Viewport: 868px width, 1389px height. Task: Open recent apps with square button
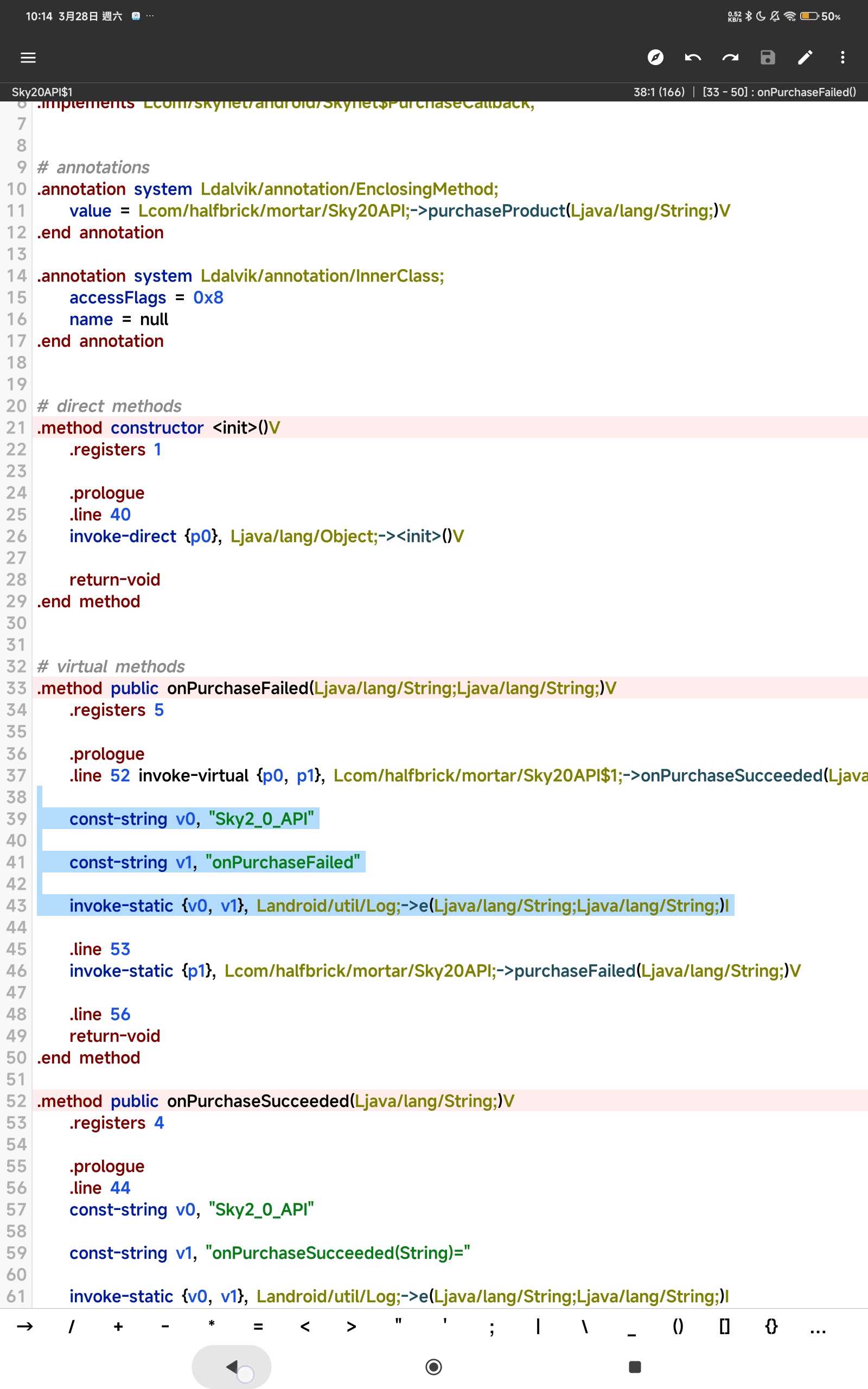click(x=634, y=1367)
